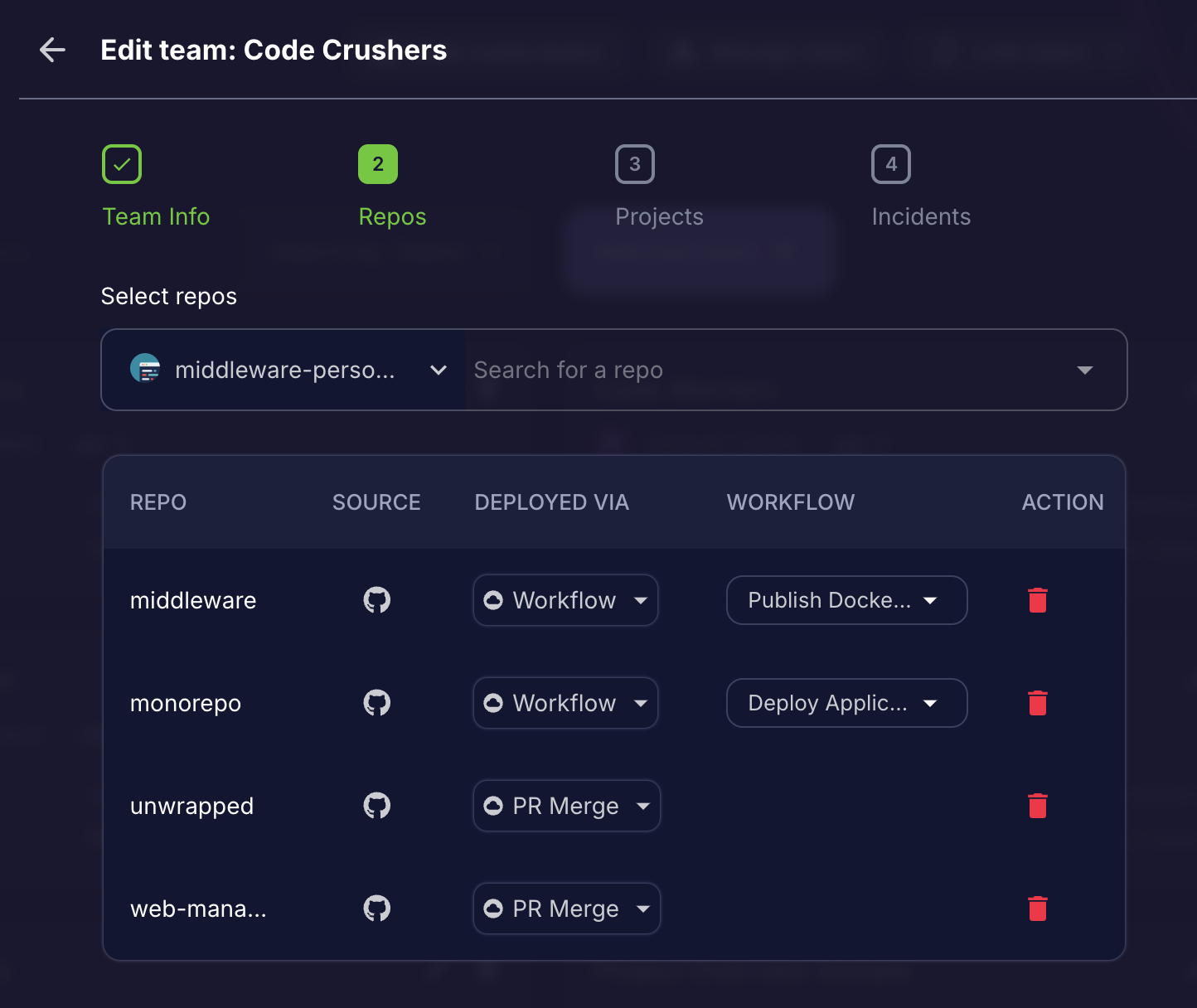
Task: Click the GitHub icon in unwrapped row
Action: click(x=377, y=806)
